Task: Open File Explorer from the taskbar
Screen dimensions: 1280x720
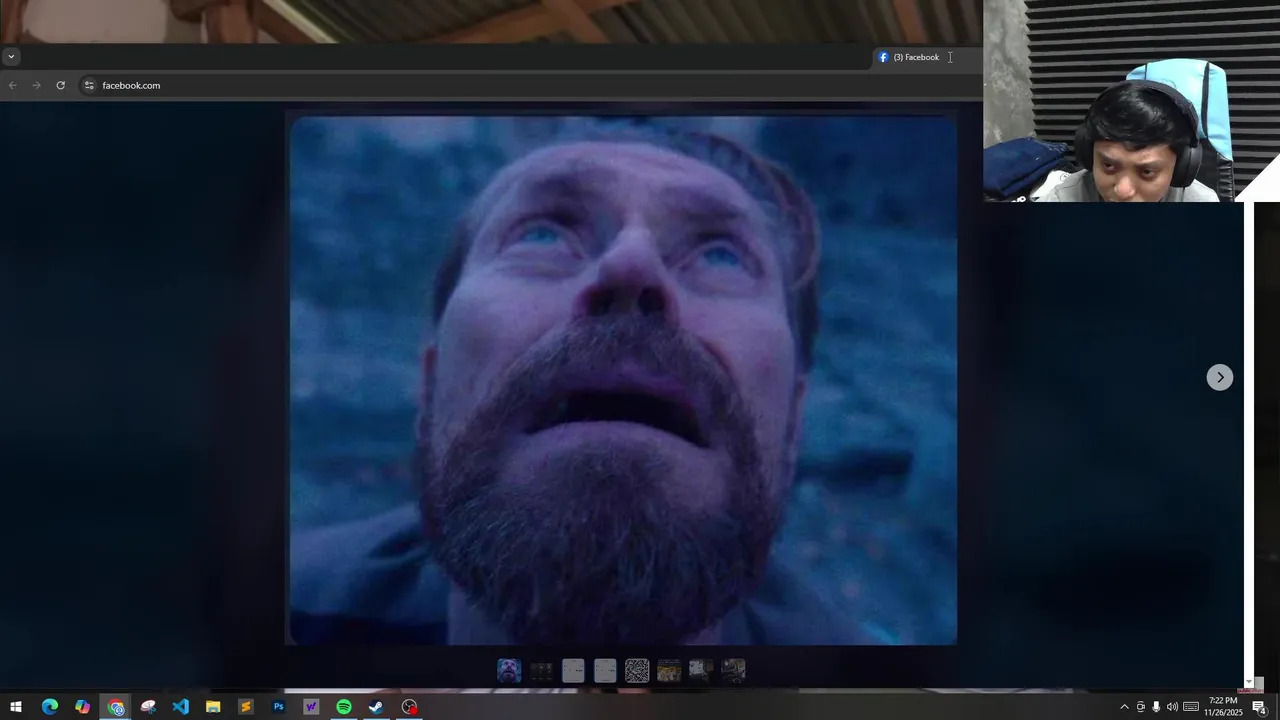Action: (x=213, y=707)
